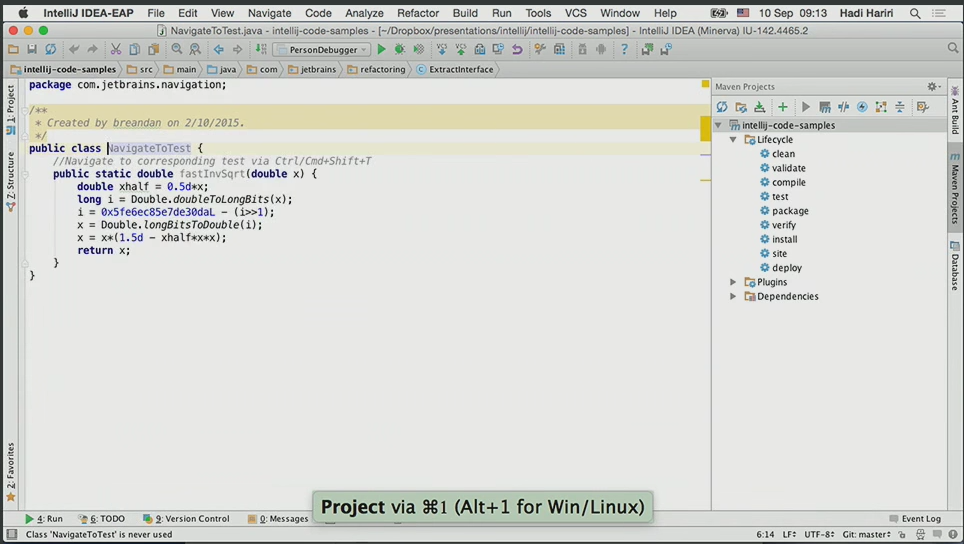Select the compile lifecycle goal
Screen dimensions: 964x544
(x=788, y=182)
